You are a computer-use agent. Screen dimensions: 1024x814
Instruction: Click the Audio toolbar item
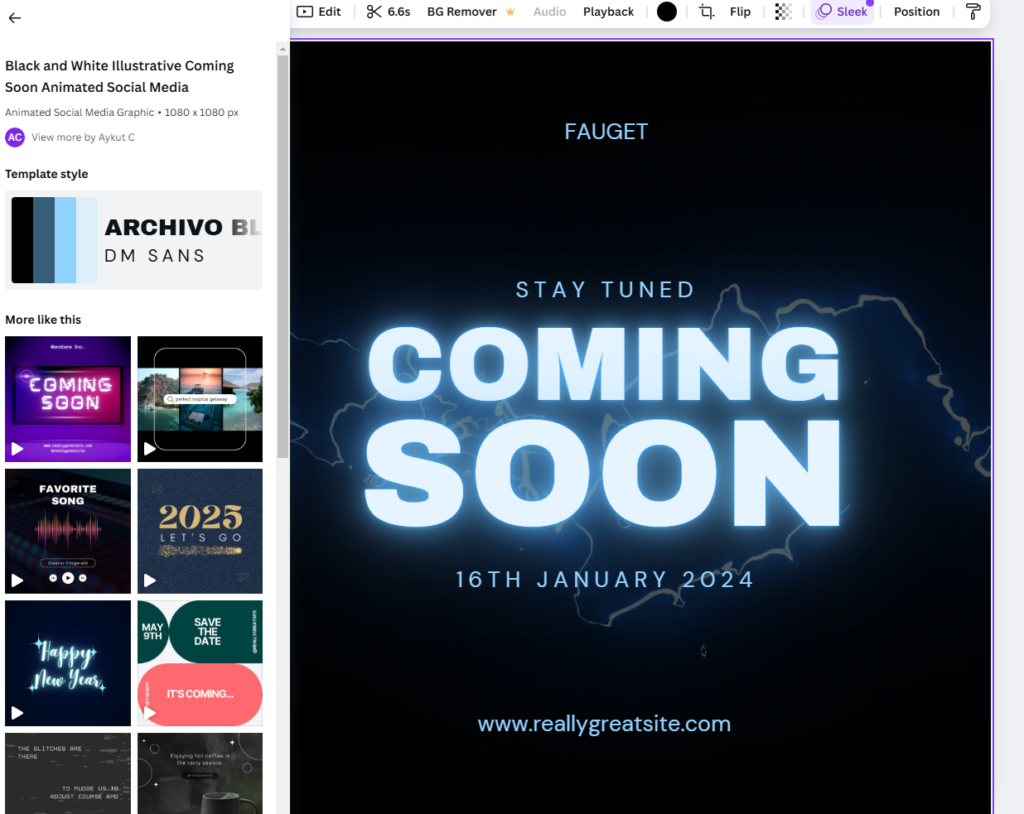point(549,12)
